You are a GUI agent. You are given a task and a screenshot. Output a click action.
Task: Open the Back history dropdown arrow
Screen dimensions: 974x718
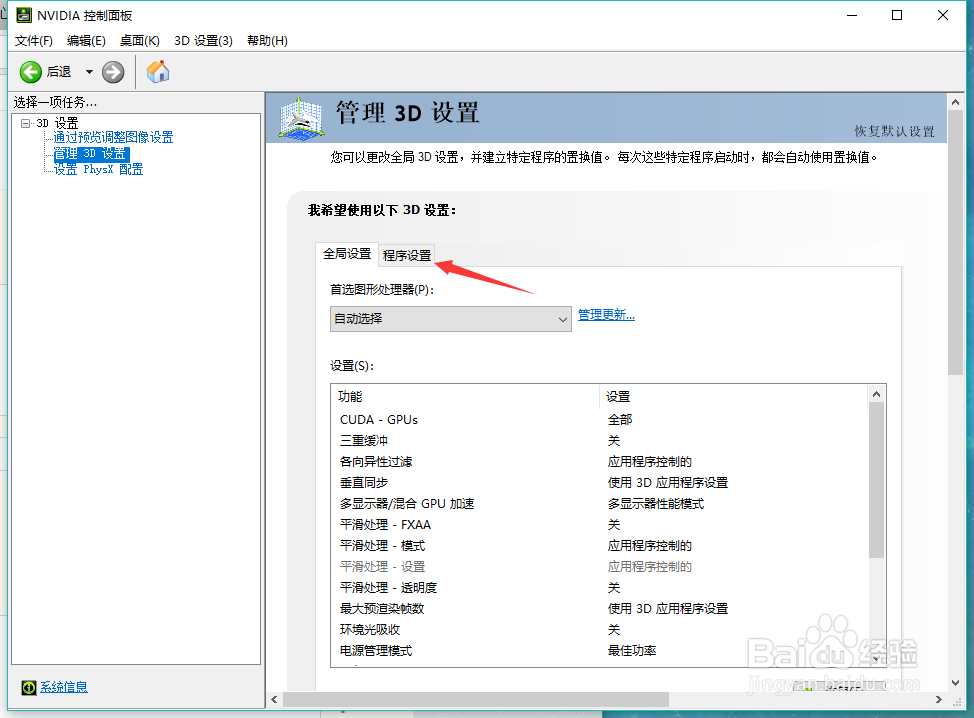point(89,72)
